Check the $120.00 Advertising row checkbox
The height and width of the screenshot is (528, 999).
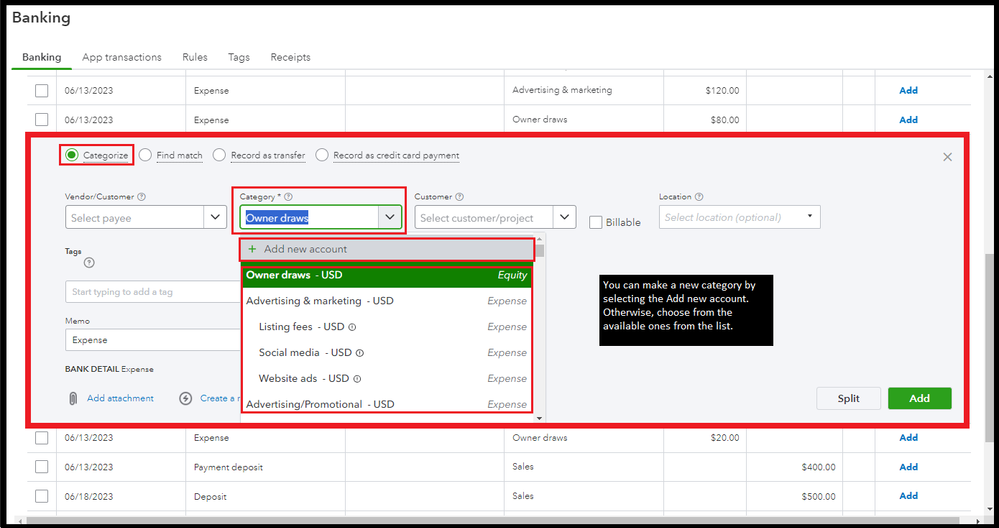tap(41, 90)
